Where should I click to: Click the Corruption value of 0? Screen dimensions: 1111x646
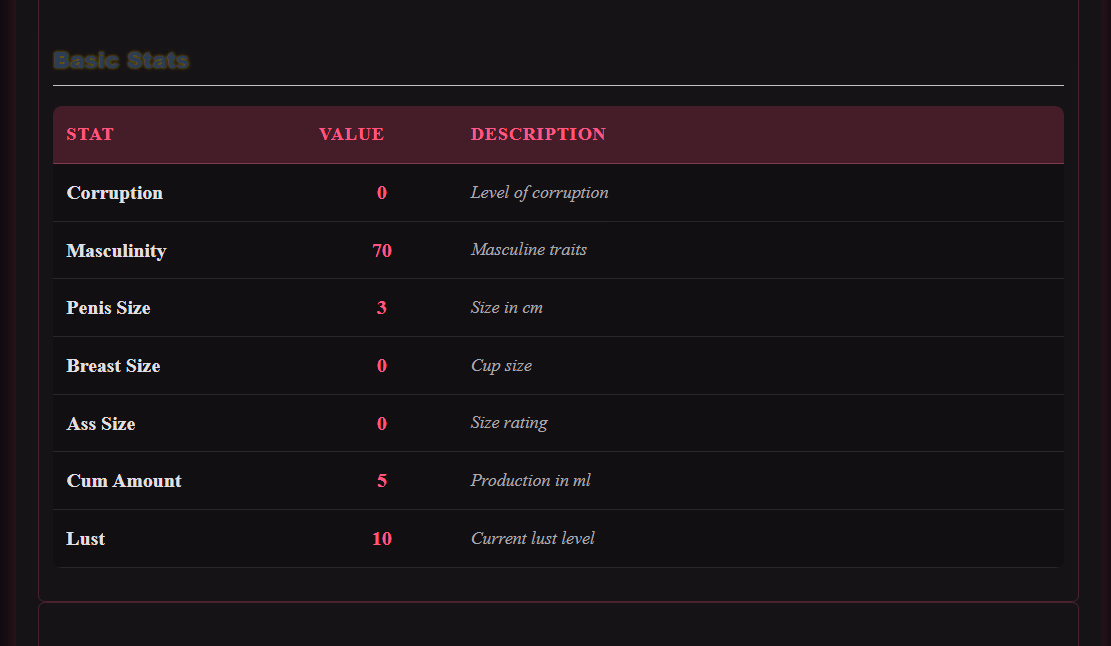tap(382, 193)
